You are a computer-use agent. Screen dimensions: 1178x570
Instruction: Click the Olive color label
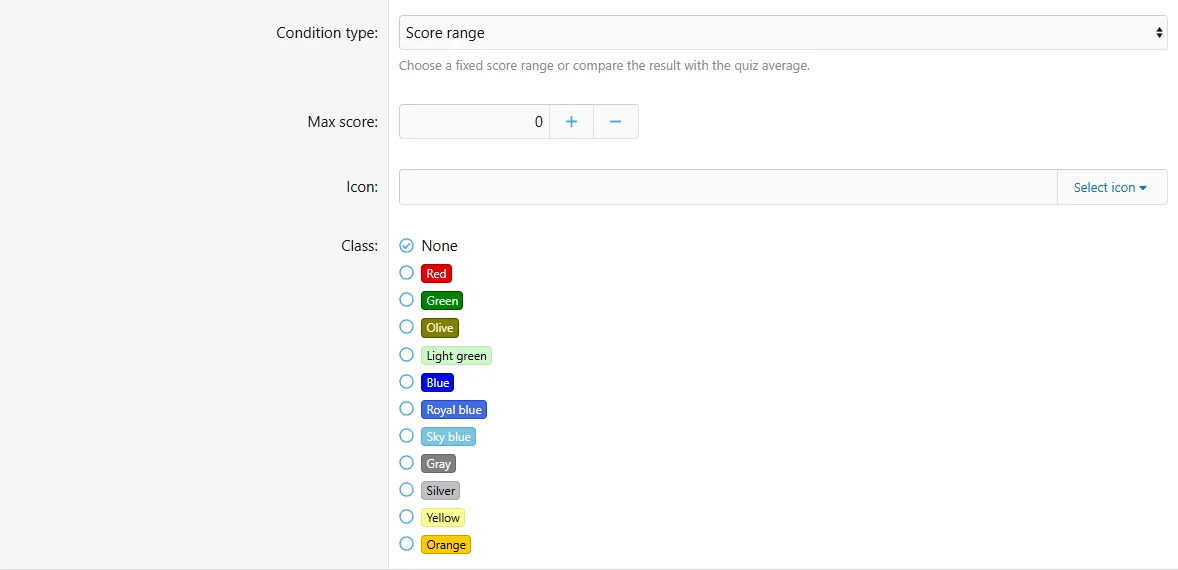coord(439,328)
